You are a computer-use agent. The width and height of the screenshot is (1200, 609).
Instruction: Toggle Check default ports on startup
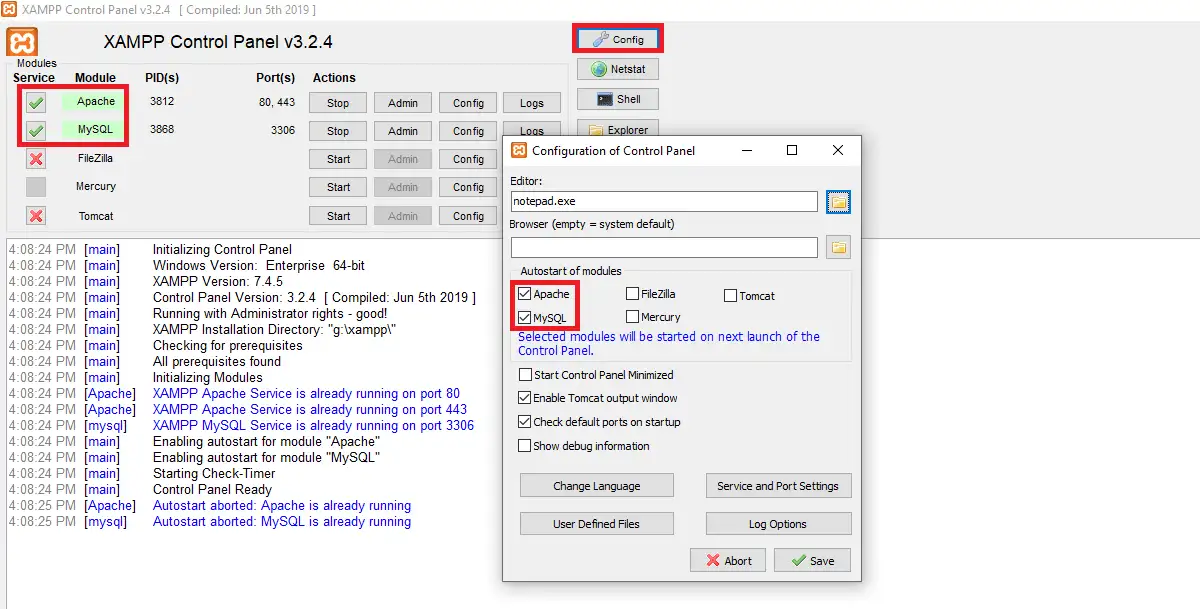click(x=525, y=422)
